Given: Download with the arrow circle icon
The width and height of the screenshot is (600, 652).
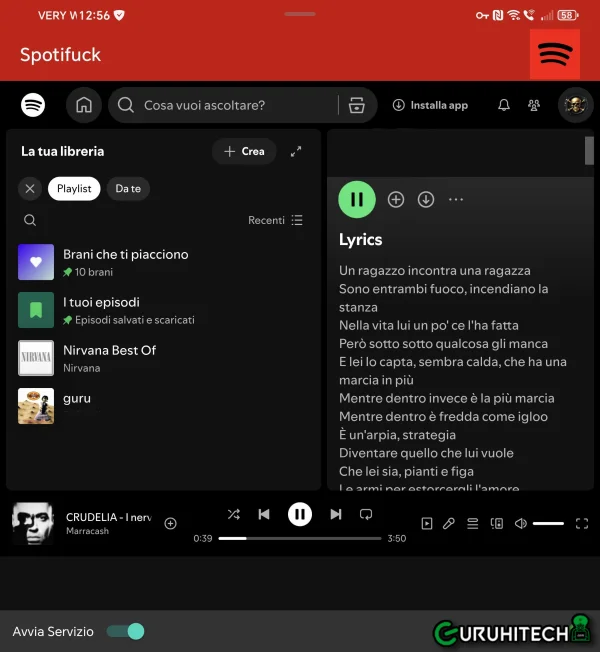Looking at the screenshot, I should (426, 200).
